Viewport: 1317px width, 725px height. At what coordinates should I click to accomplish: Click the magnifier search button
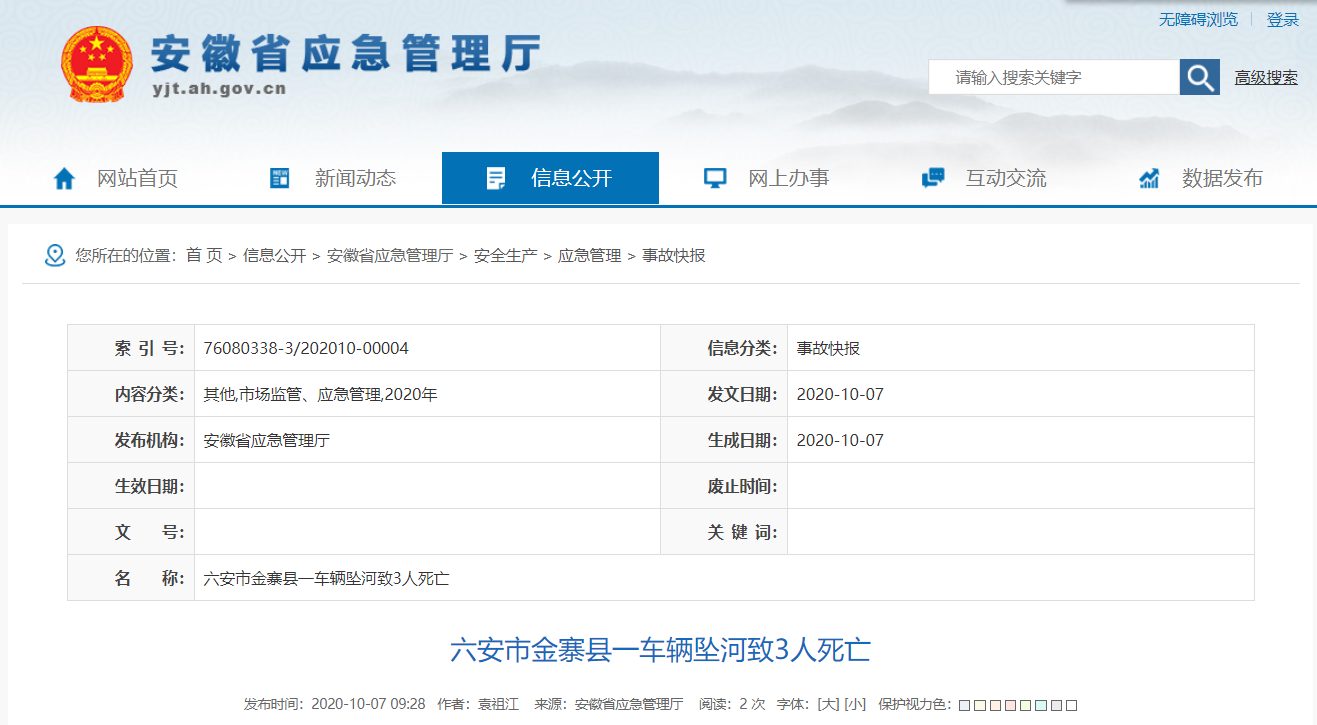(x=1199, y=77)
